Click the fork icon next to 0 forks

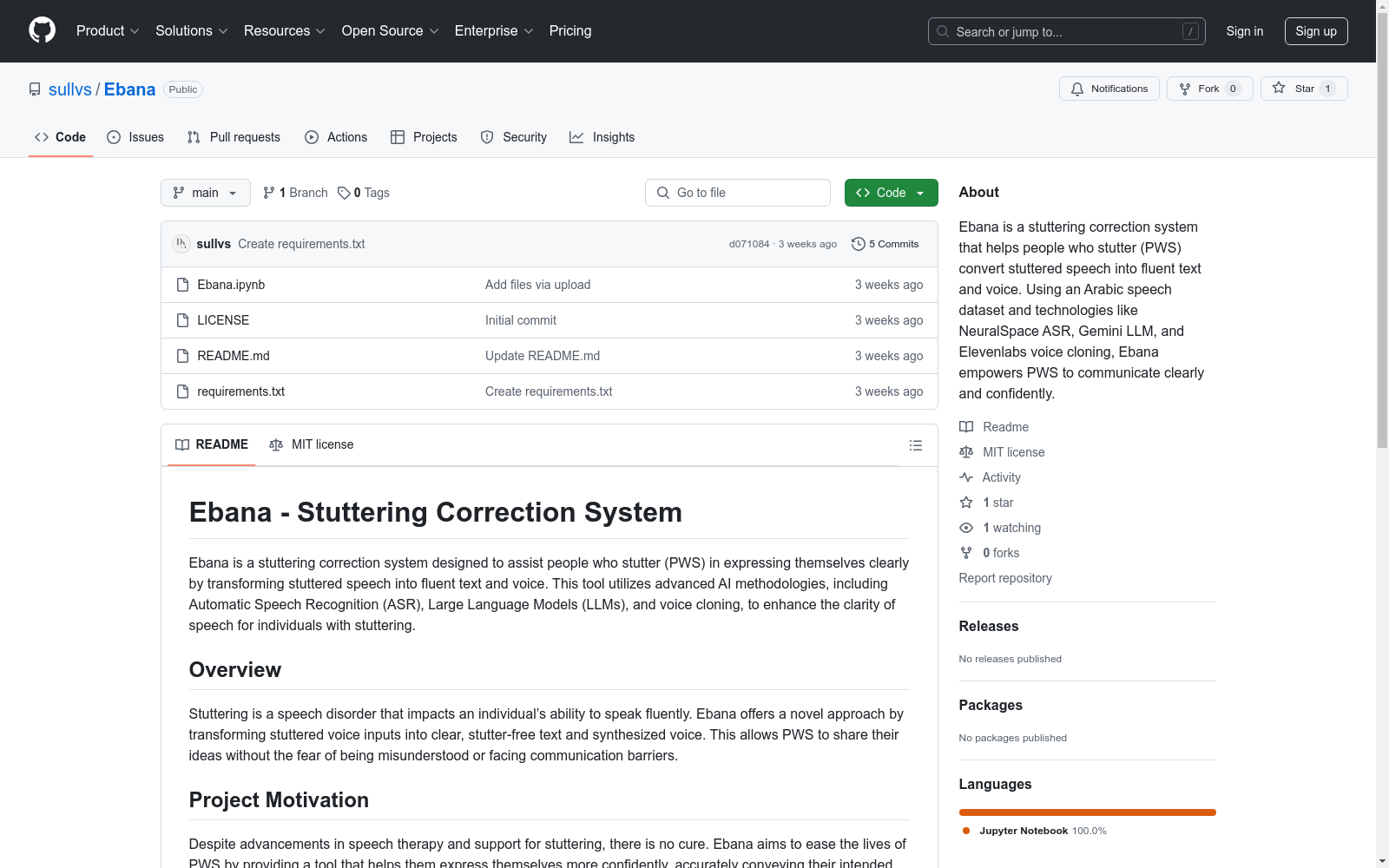pos(966,553)
